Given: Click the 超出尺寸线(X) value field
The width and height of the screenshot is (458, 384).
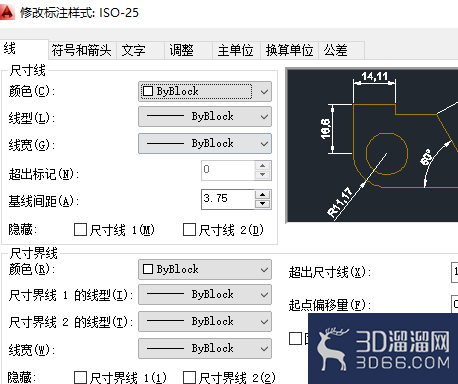Looking at the screenshot, I should tap(455, 272).
